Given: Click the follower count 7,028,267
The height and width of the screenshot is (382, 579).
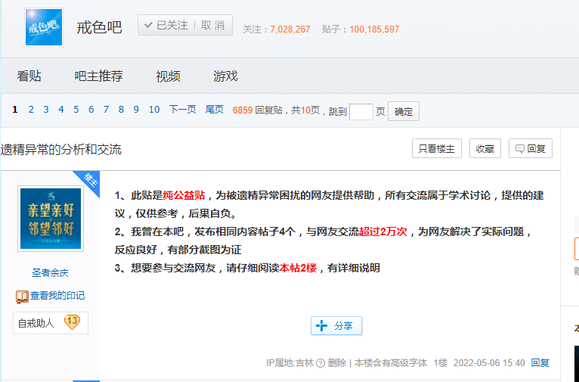Looking at the screenshot, I should (x=290, y=30).
